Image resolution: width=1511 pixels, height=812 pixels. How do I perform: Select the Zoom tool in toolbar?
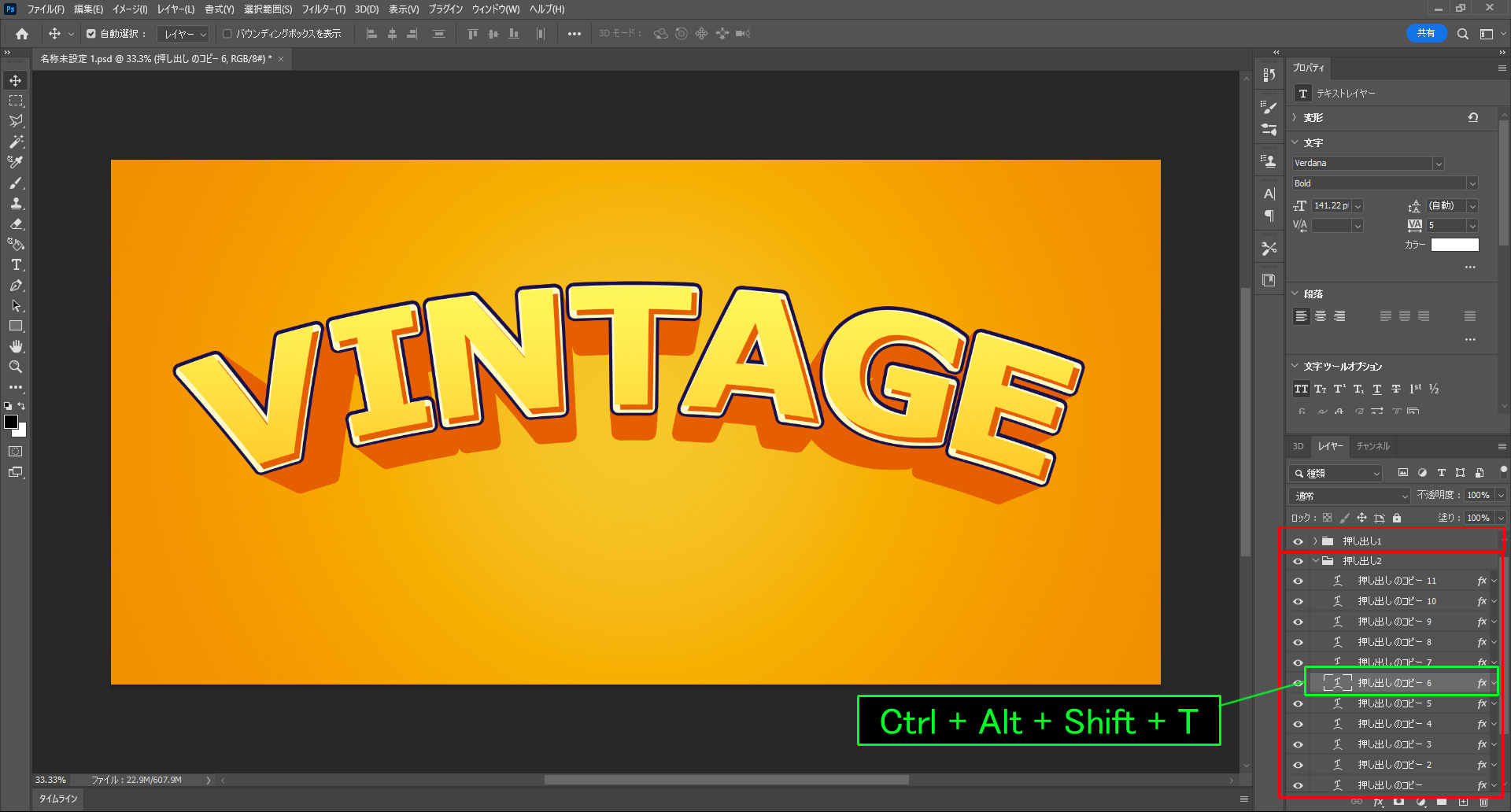[16, 367]
